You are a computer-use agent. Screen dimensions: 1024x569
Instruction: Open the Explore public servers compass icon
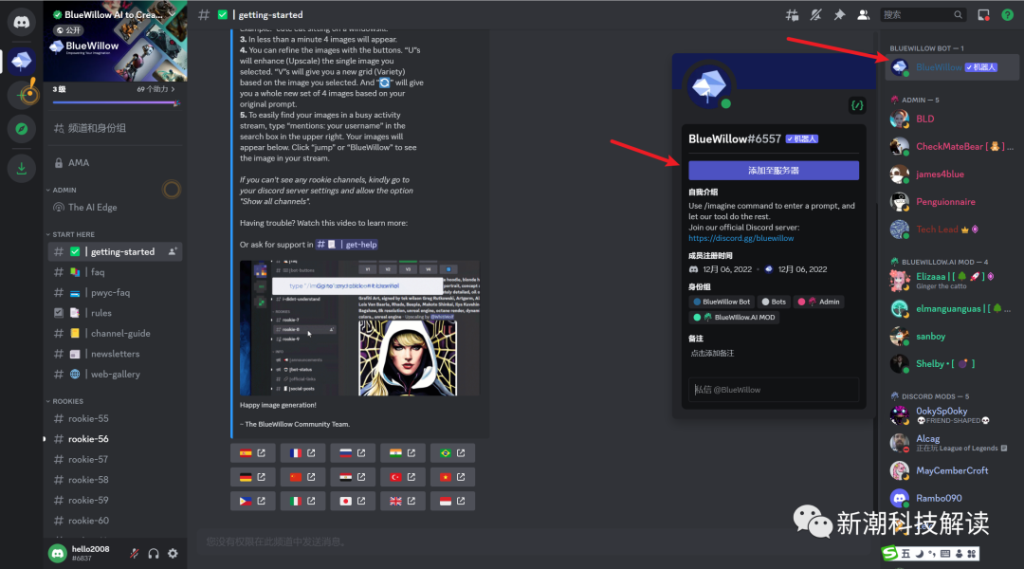(21, 128)
